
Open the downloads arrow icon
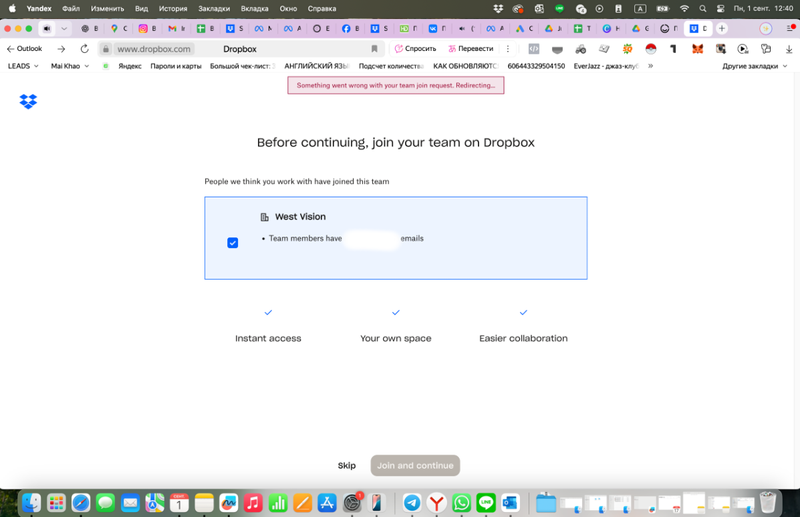(789, 49)
